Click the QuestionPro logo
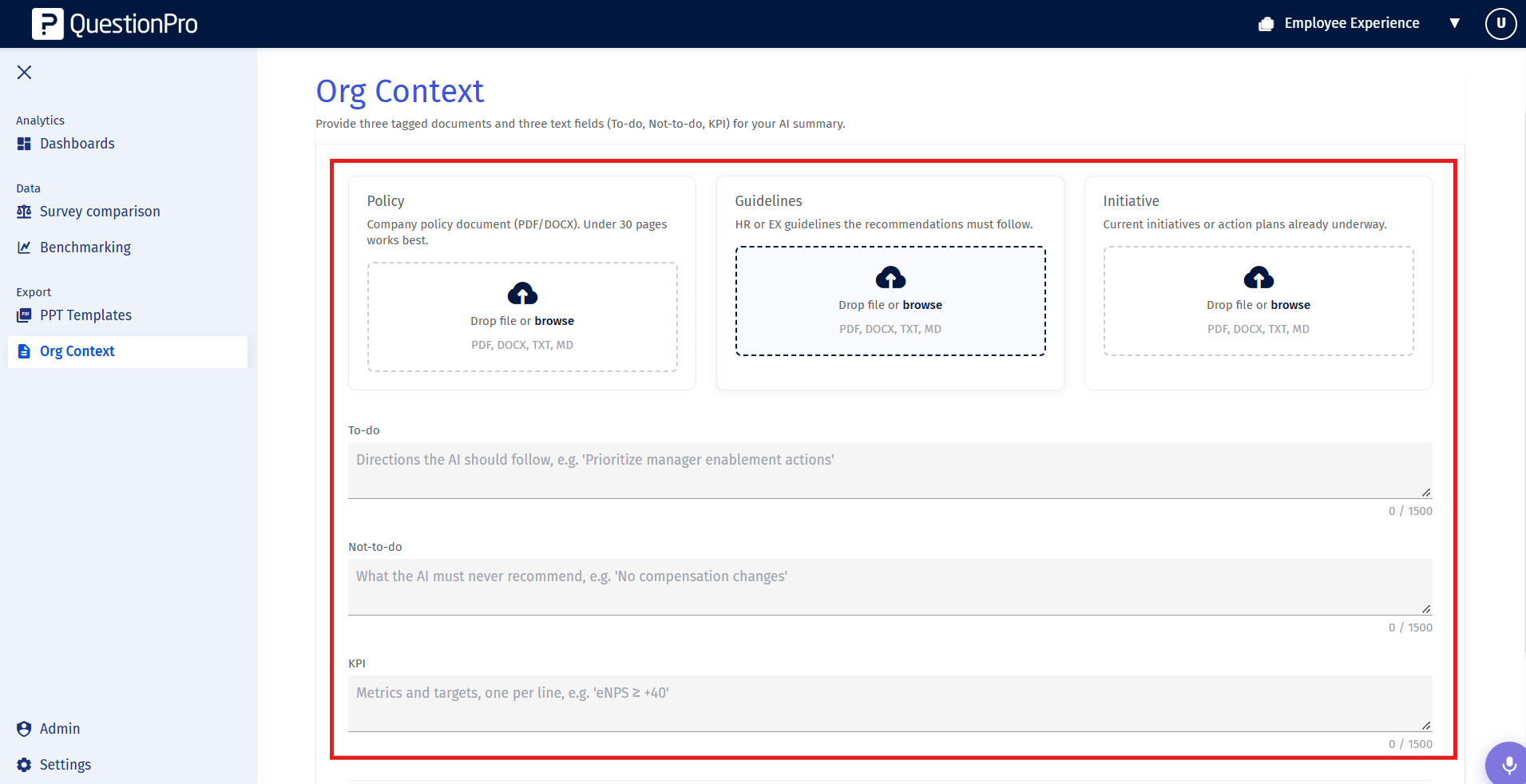Viewport: 1526px width, 784px height. point(115,24)
